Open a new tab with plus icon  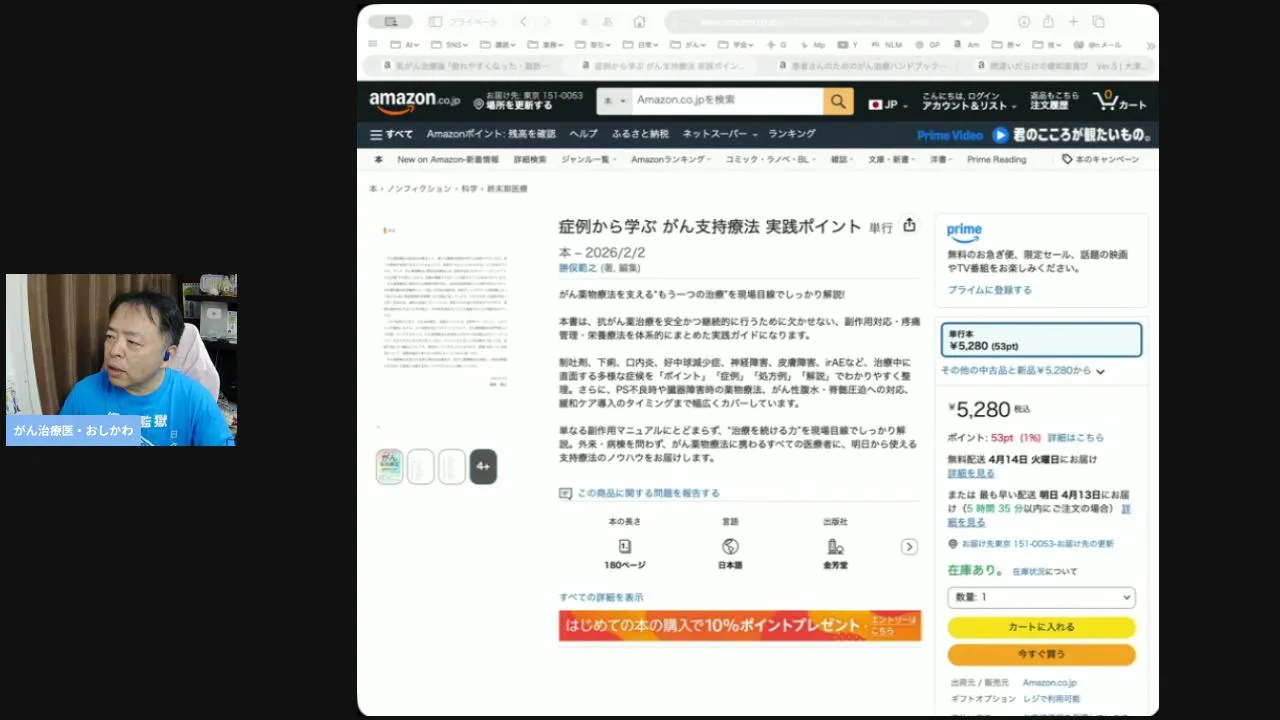click(x=1073, y=22)
